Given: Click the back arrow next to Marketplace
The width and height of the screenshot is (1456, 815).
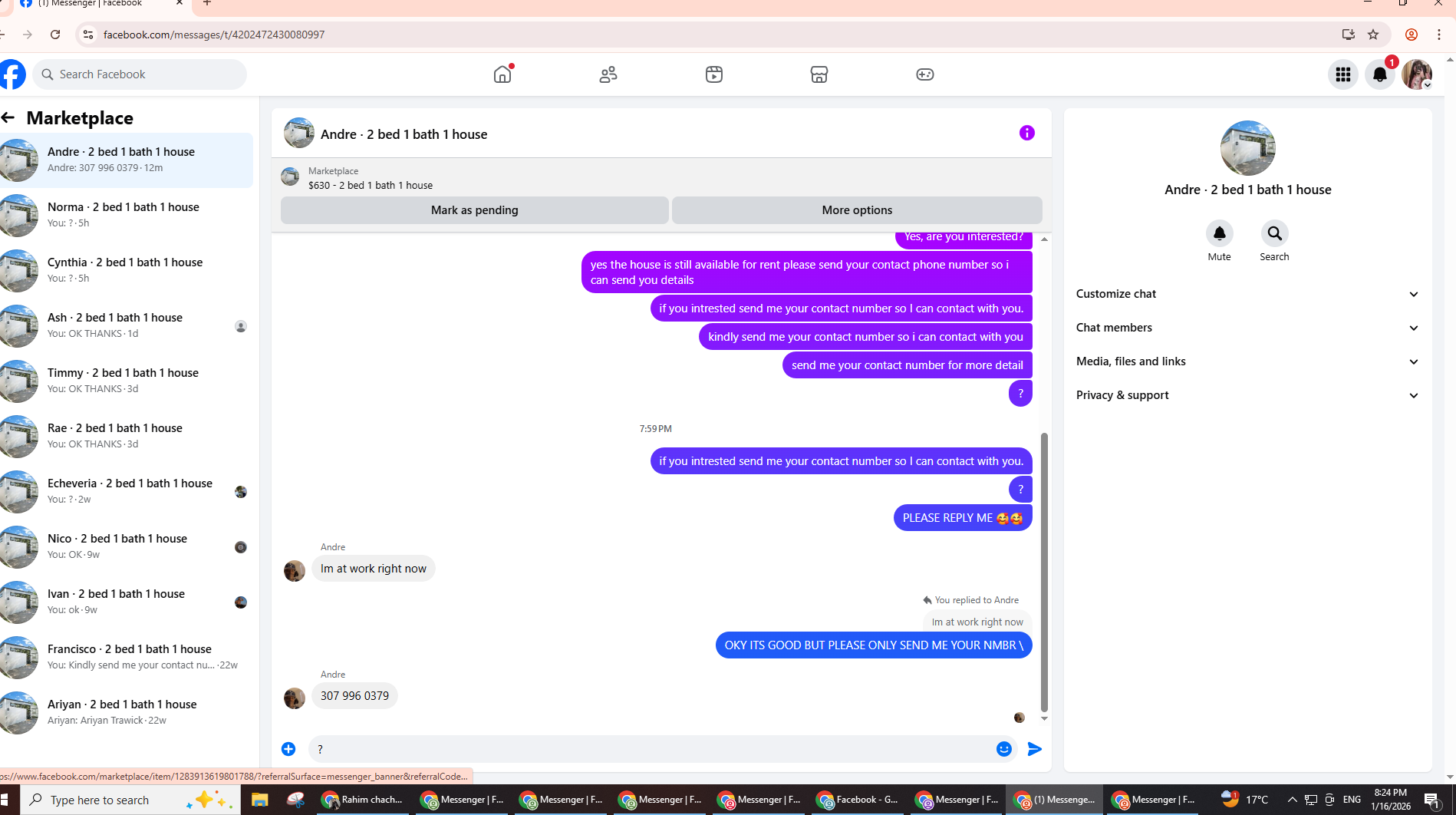Looking at the screenshot, I should click(8, 117).
